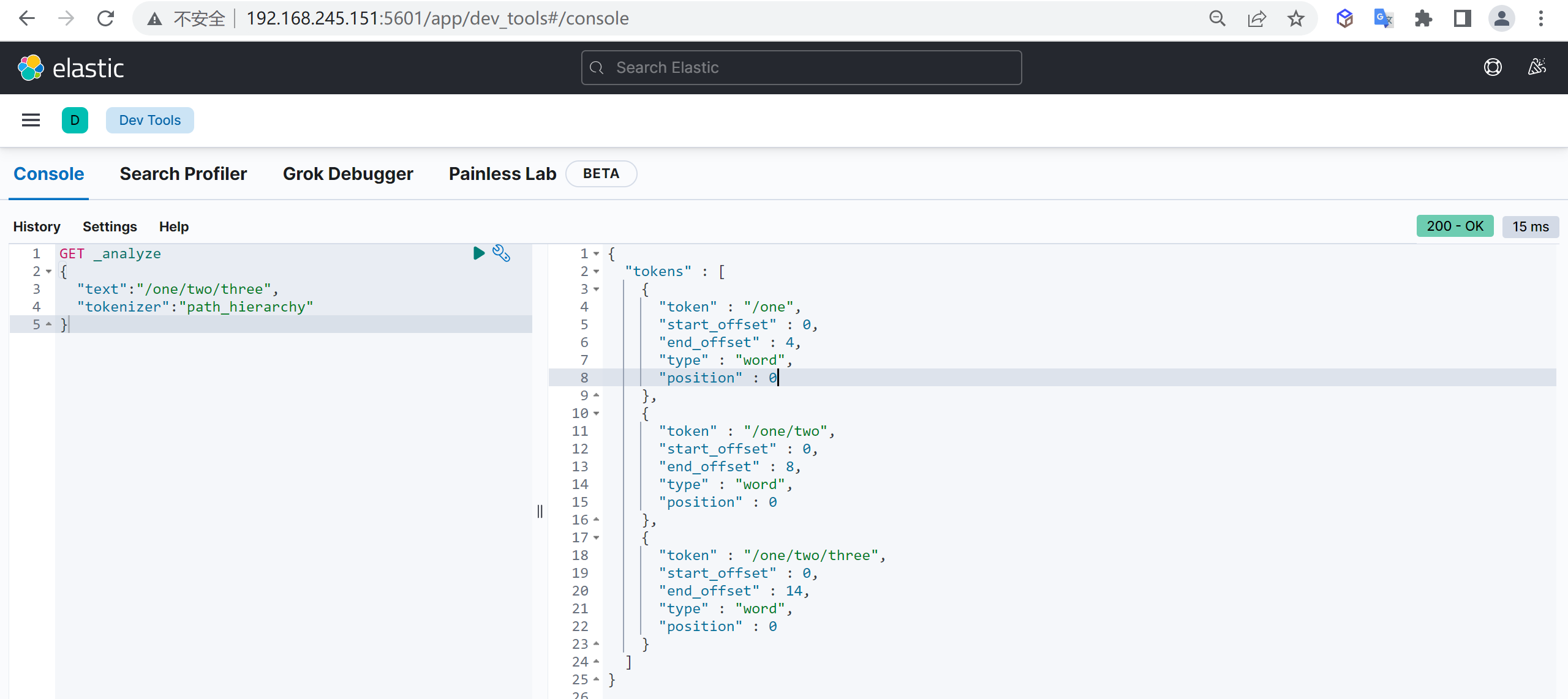Click the Search Elastic input field
Image resolution: width=1568 pixels, height=699 pixels.
(x=801, y=67)
